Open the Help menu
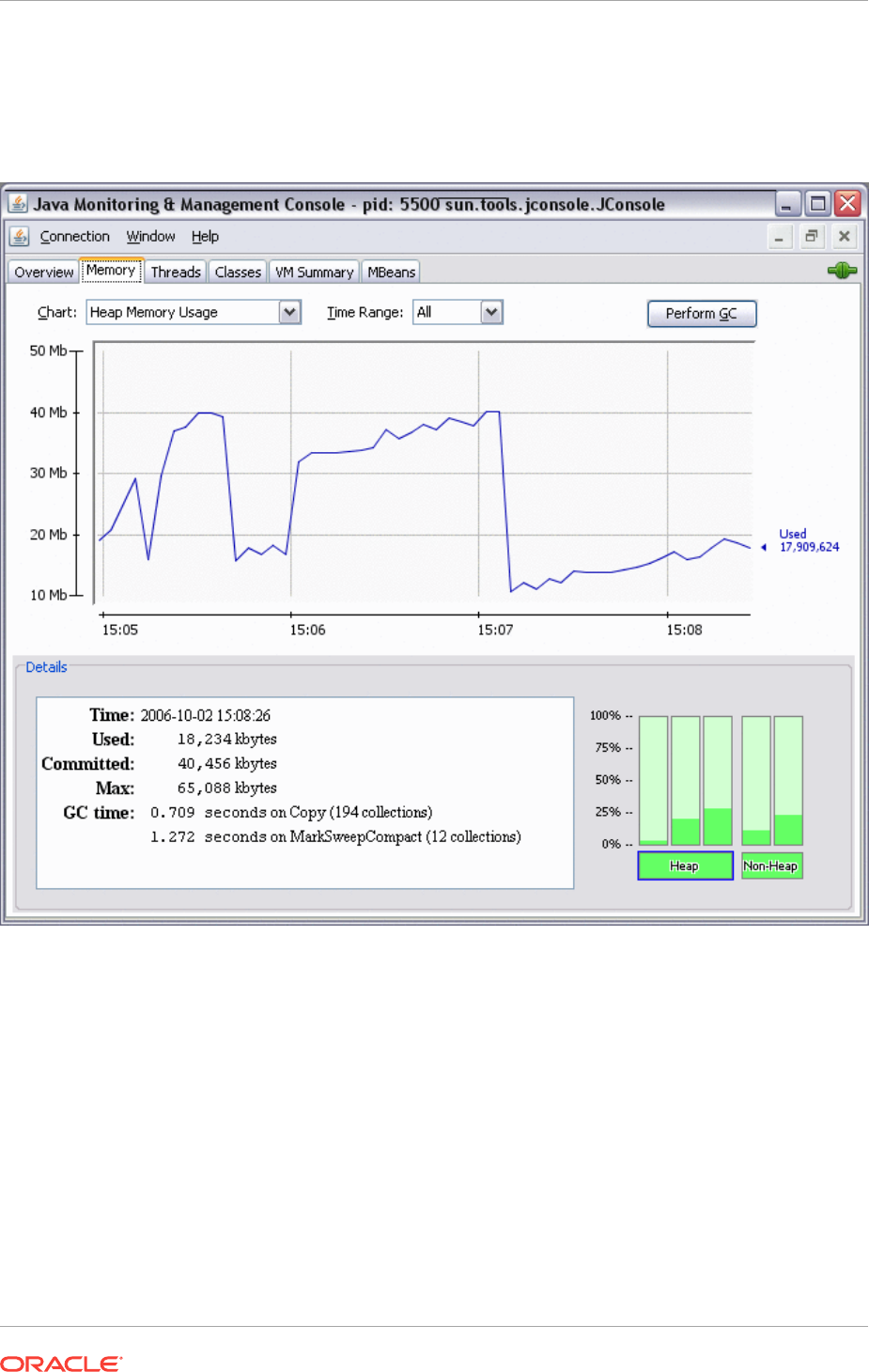 click(x=205, y=237)
